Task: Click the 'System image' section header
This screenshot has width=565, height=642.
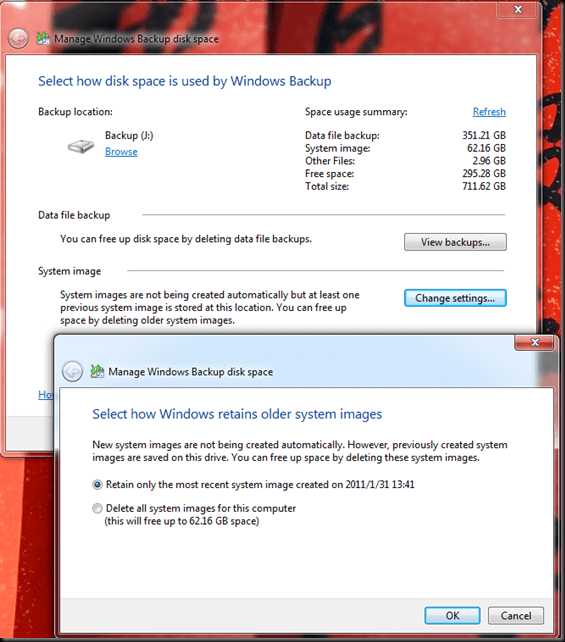Action: (x=70, y=271)
